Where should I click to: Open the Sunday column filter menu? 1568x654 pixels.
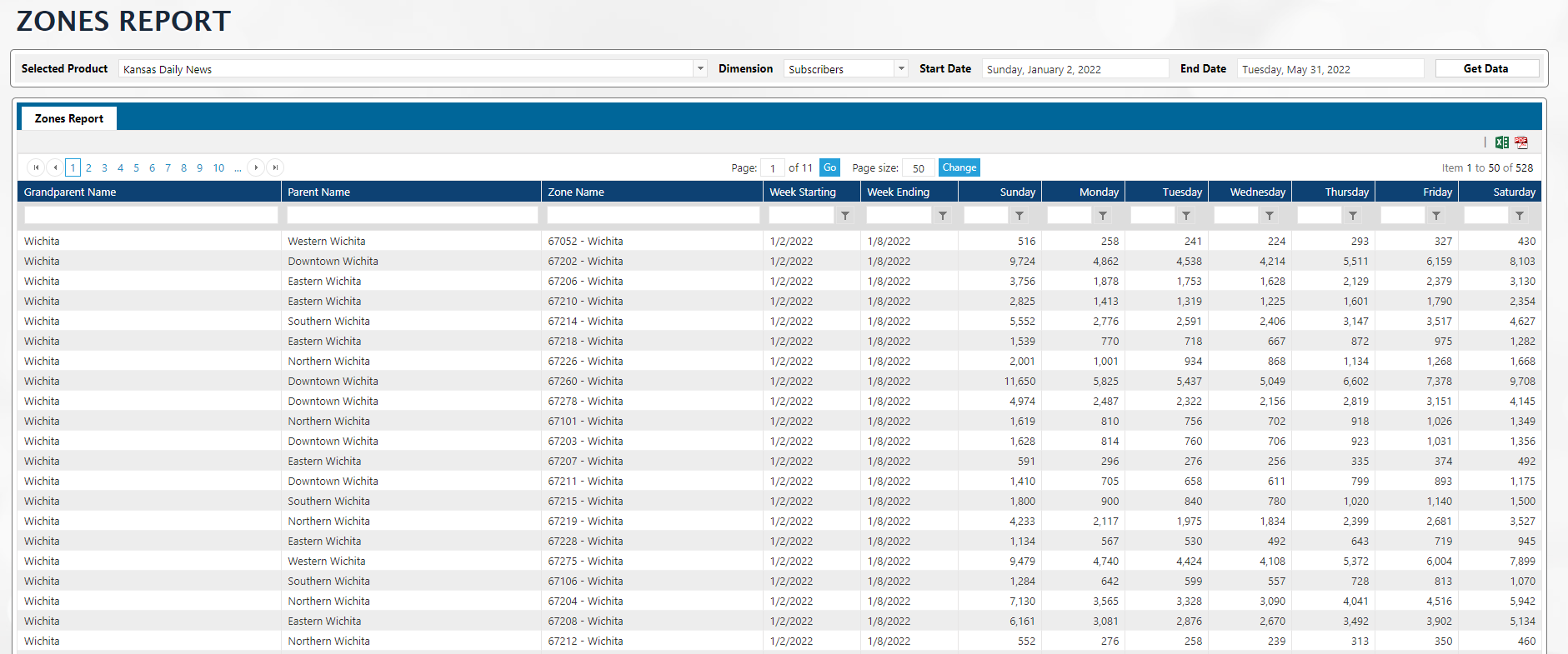[1019, 216]
